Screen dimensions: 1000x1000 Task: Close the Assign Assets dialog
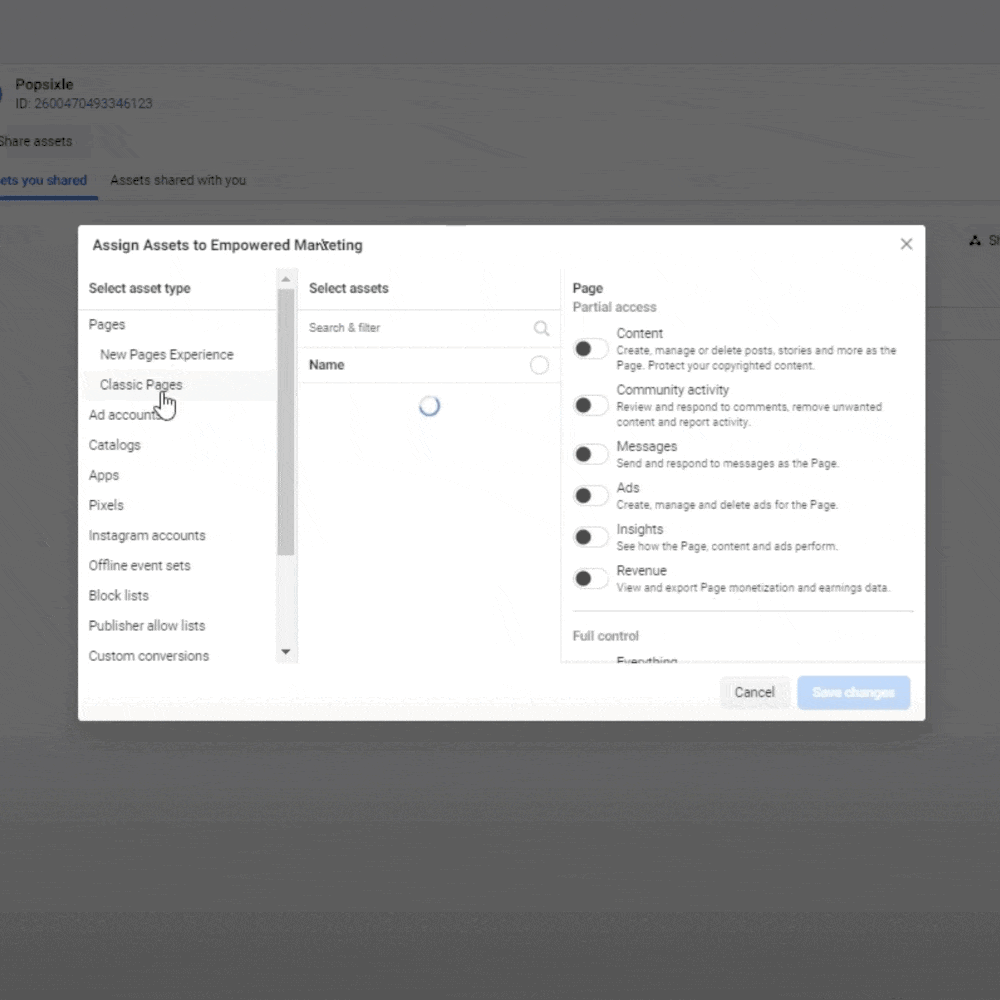[906, 244]
